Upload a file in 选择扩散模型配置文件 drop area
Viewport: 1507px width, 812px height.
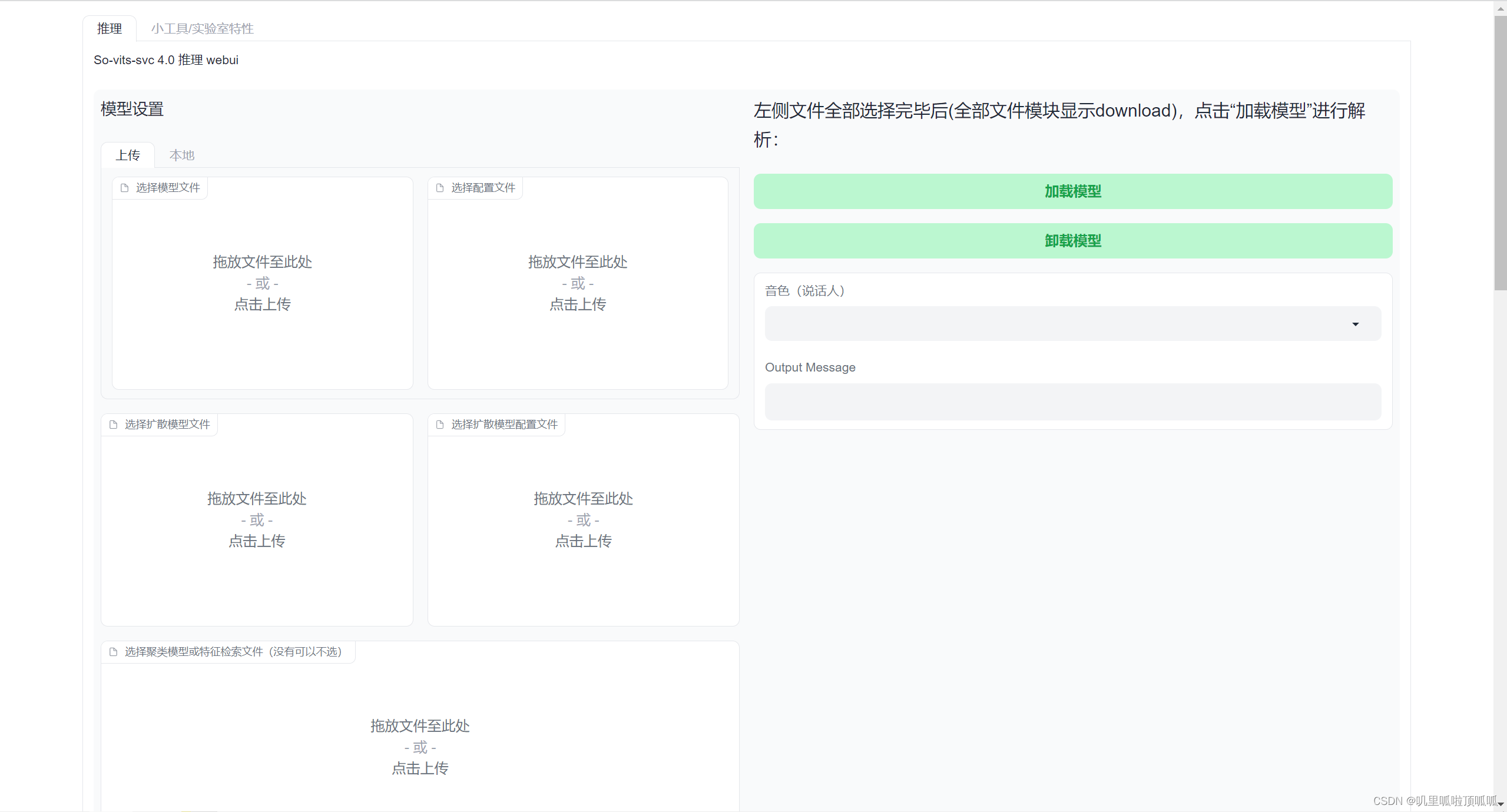(583, 520)
